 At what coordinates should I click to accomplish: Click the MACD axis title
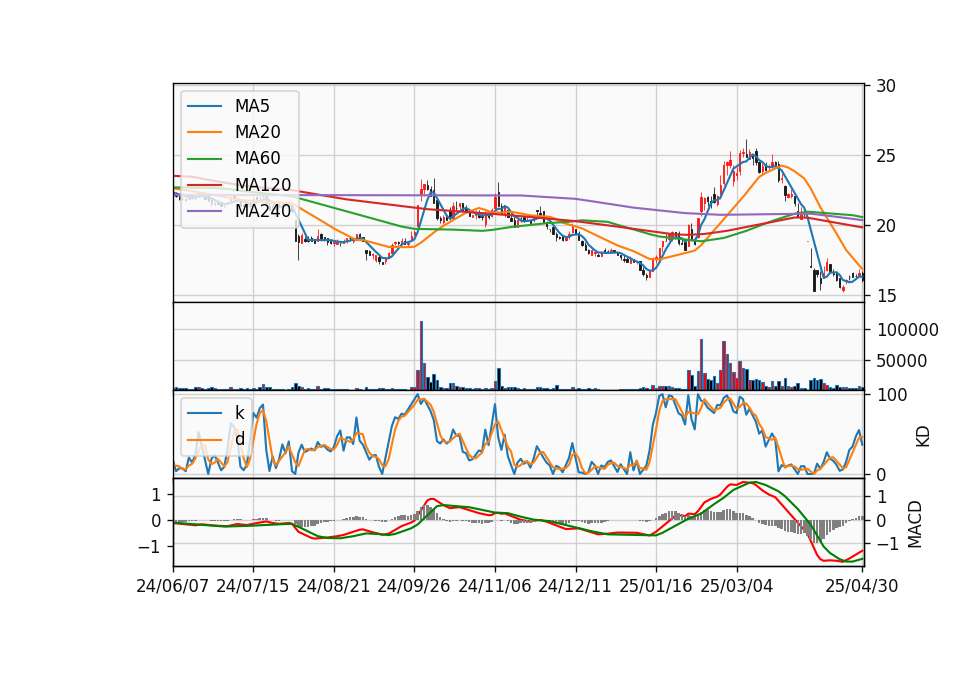click(x=915, y=524)
